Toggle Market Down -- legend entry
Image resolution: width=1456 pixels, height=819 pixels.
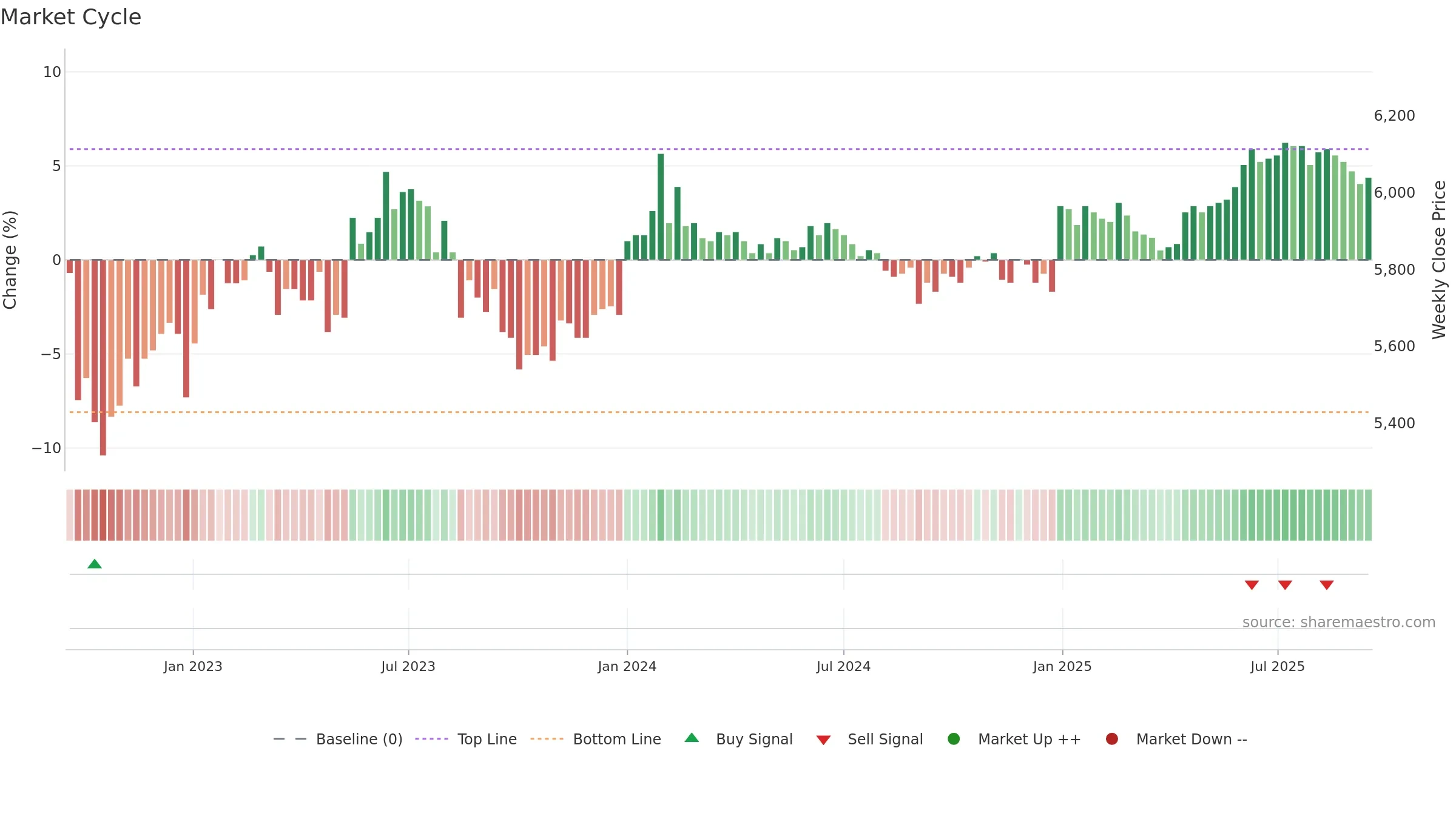1176,739
